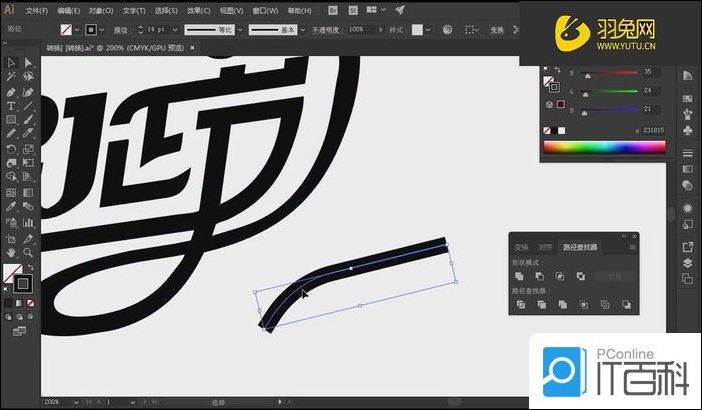Image resolution: width=702 pixels, height=410 pixels.
Task: Open the 文件(F) menu
Action: click(36, 10)
